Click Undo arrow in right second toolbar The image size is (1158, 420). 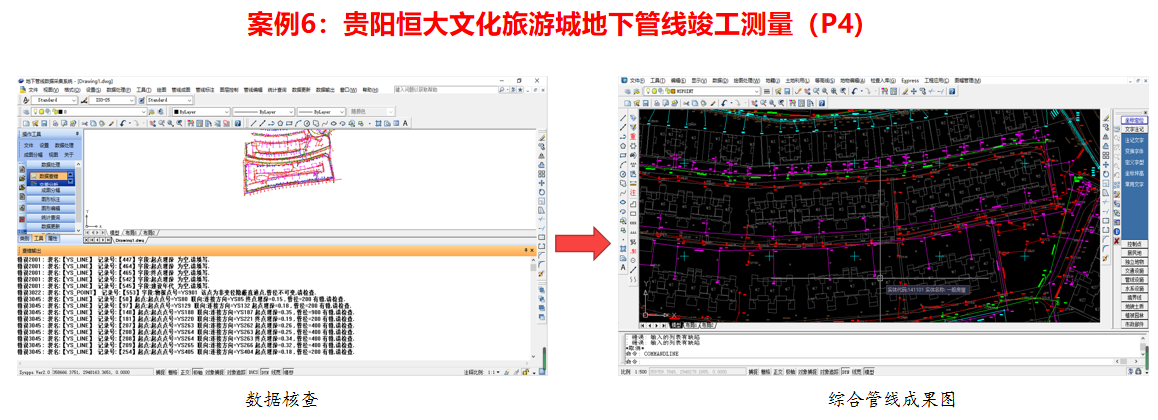coord(724,103)
